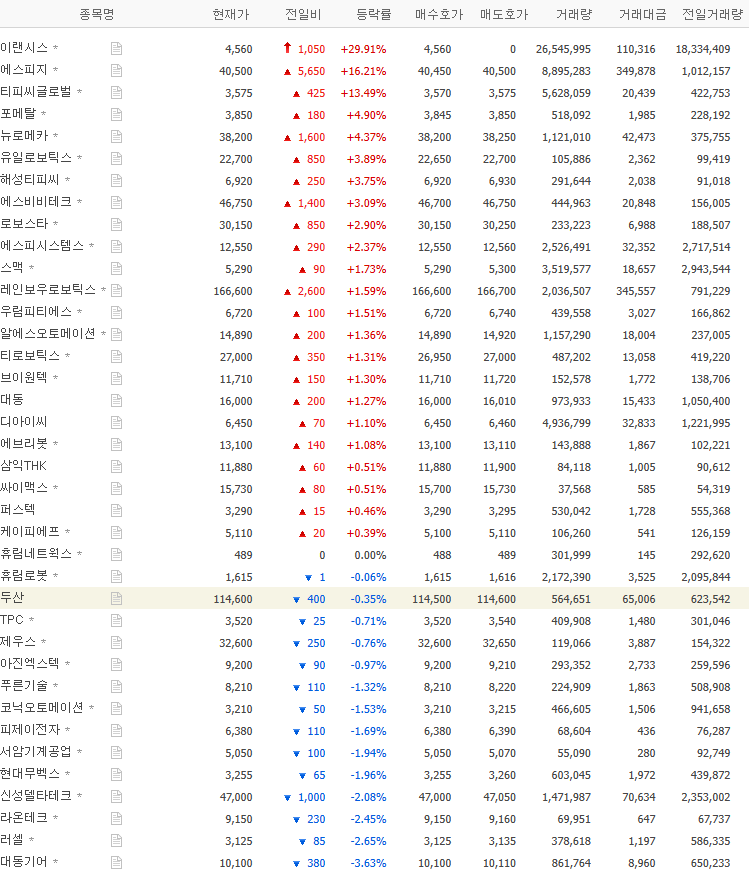
Task: Open the document icon for 대동기어
Action: pyautogui.click(x=116, y=862)
